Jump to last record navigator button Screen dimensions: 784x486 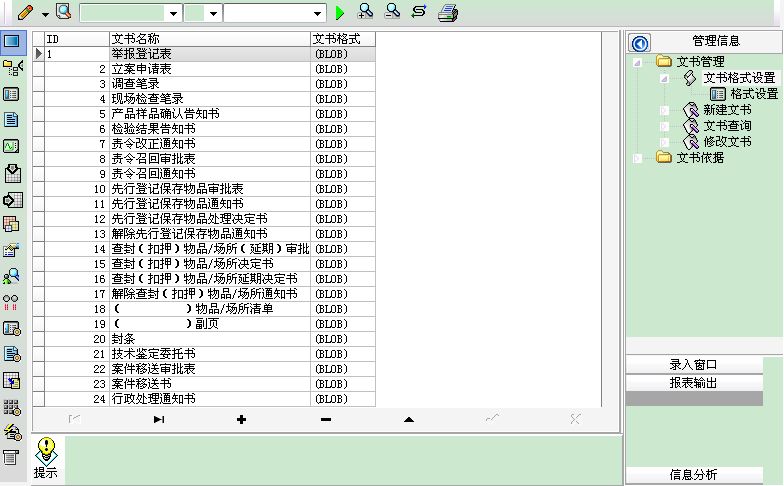159,420
